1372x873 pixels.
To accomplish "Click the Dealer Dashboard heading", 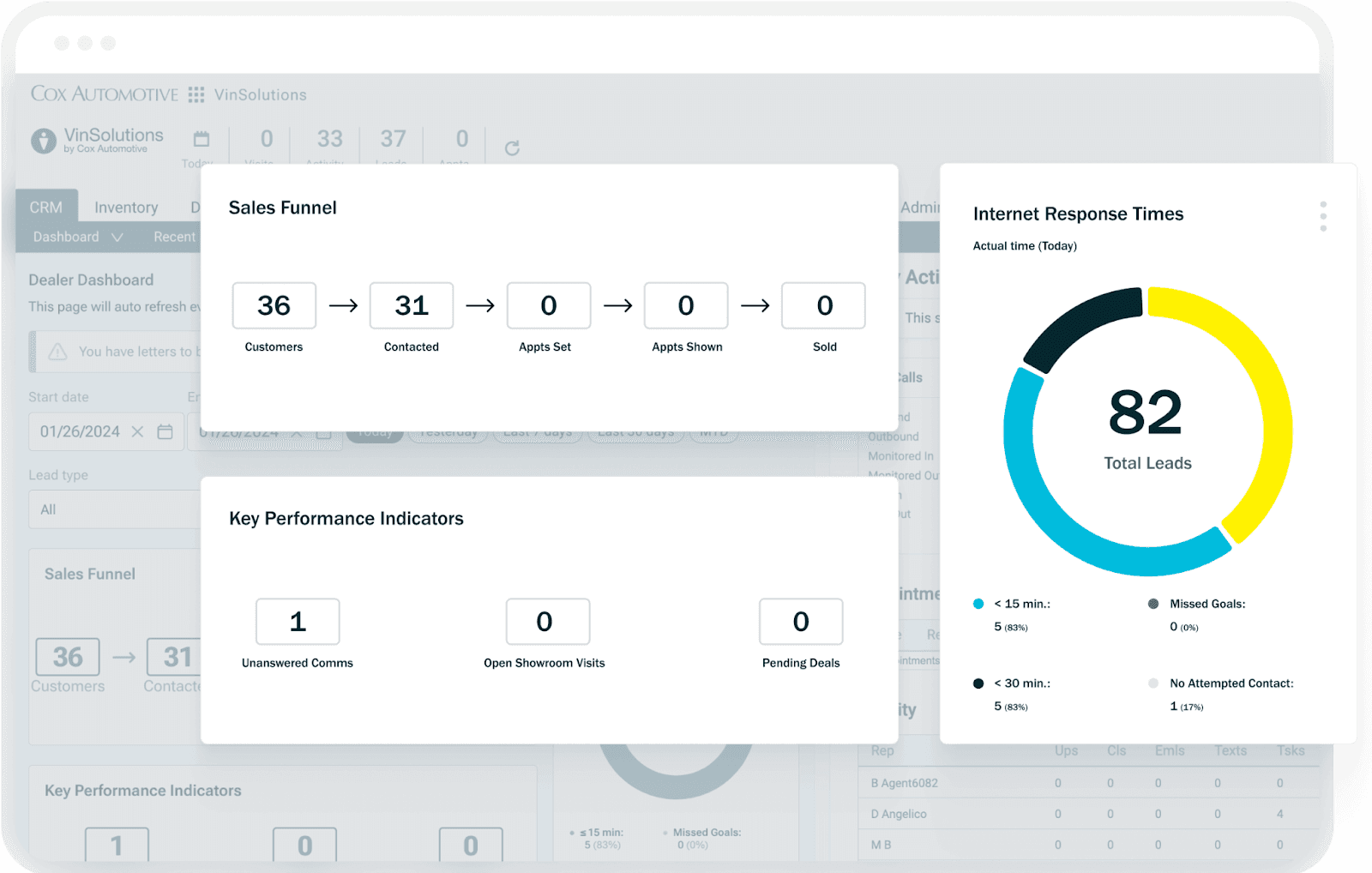I will (x=91, y=280).
